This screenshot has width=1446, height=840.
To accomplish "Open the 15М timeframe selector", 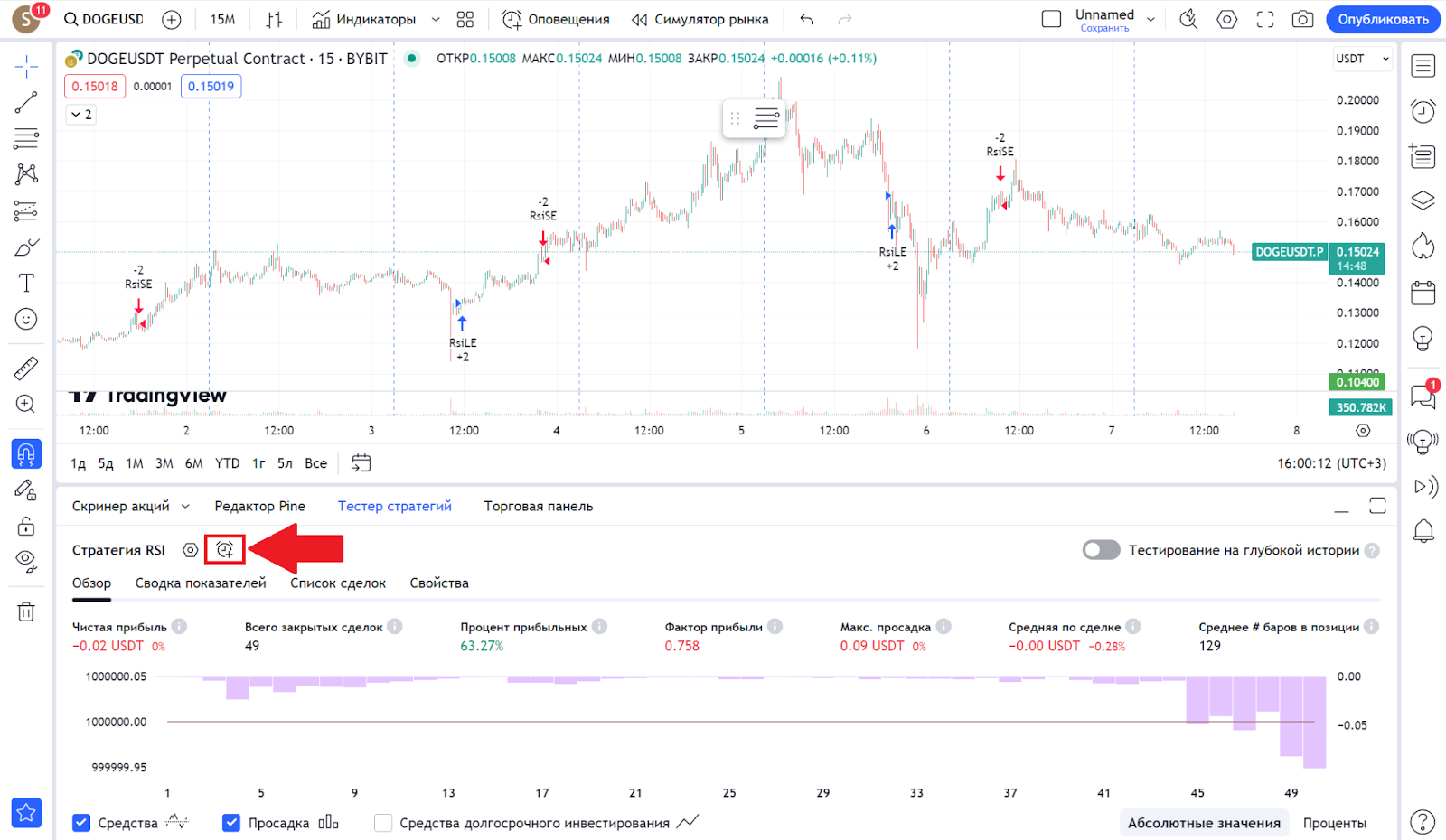I will point(222,19).
